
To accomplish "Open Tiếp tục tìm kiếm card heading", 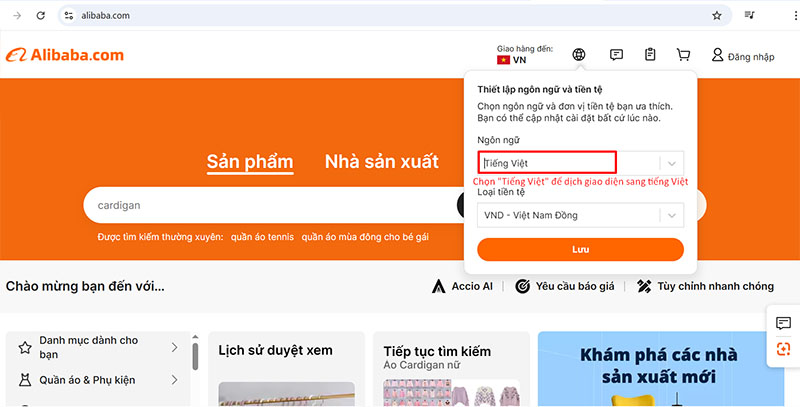I will (437, 351).
